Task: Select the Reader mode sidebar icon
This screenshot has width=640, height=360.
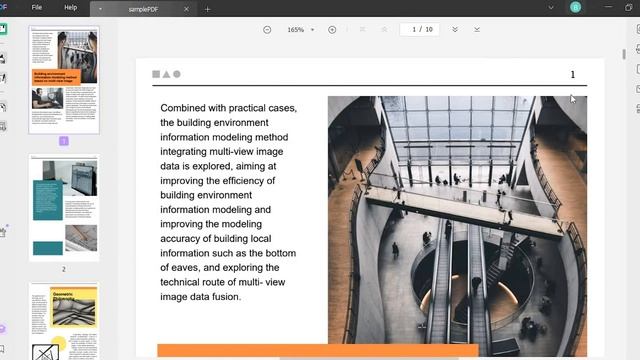Action: (3, 29)
